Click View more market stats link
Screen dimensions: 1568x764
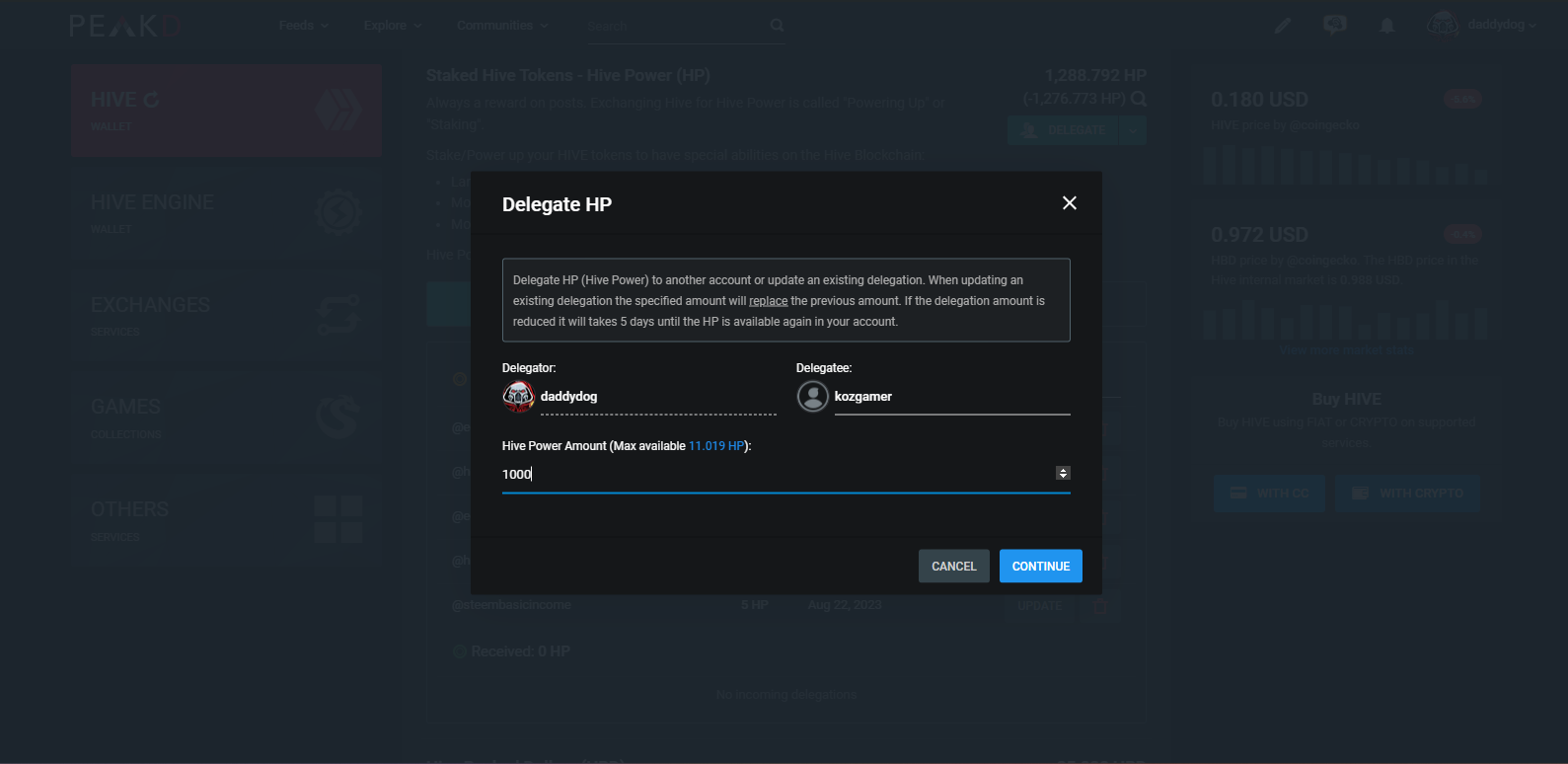coord(1346,350)
